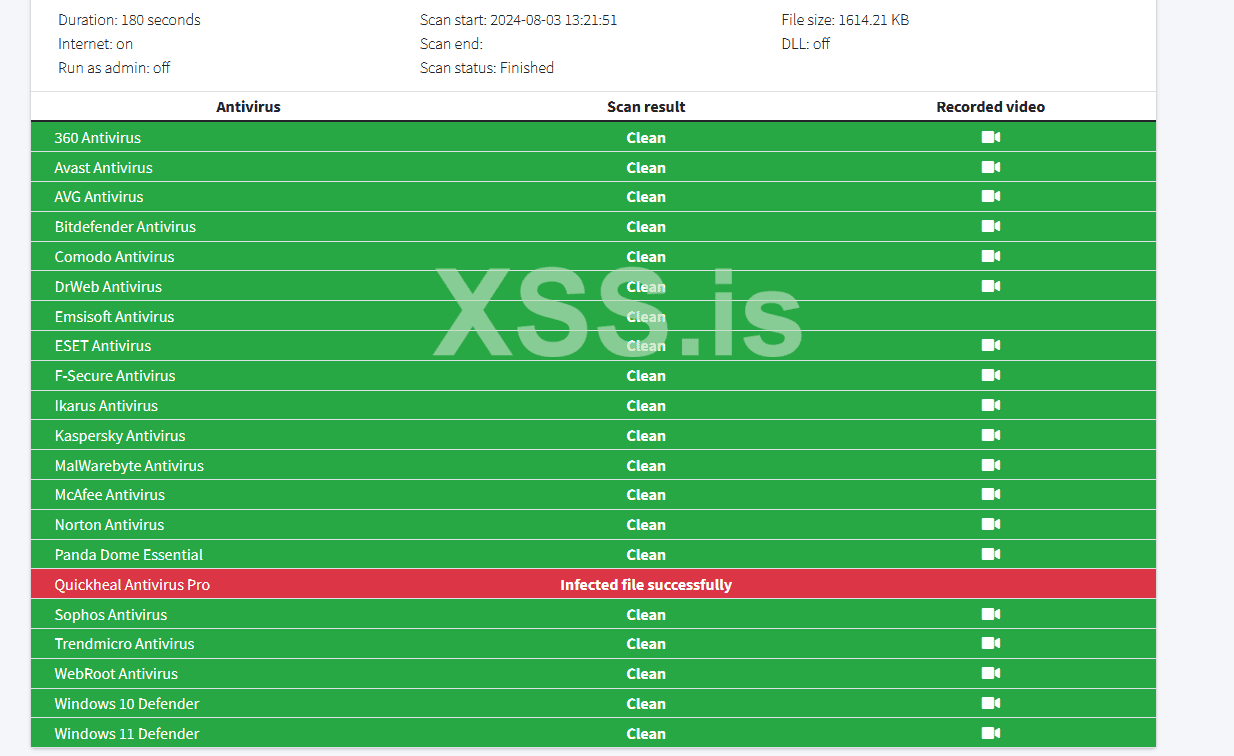This screenshot has width=1234, height=756.
Task: Click the Panda Dome Essential name
Action: click(x=129, y=555)
